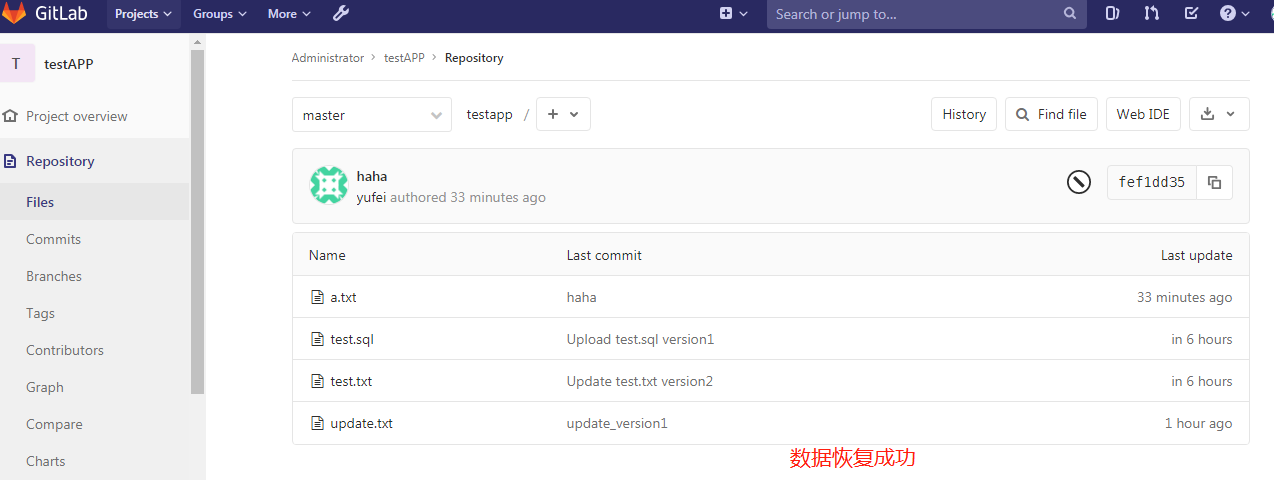
Task: Click the History button
Action: click(964, 114)
